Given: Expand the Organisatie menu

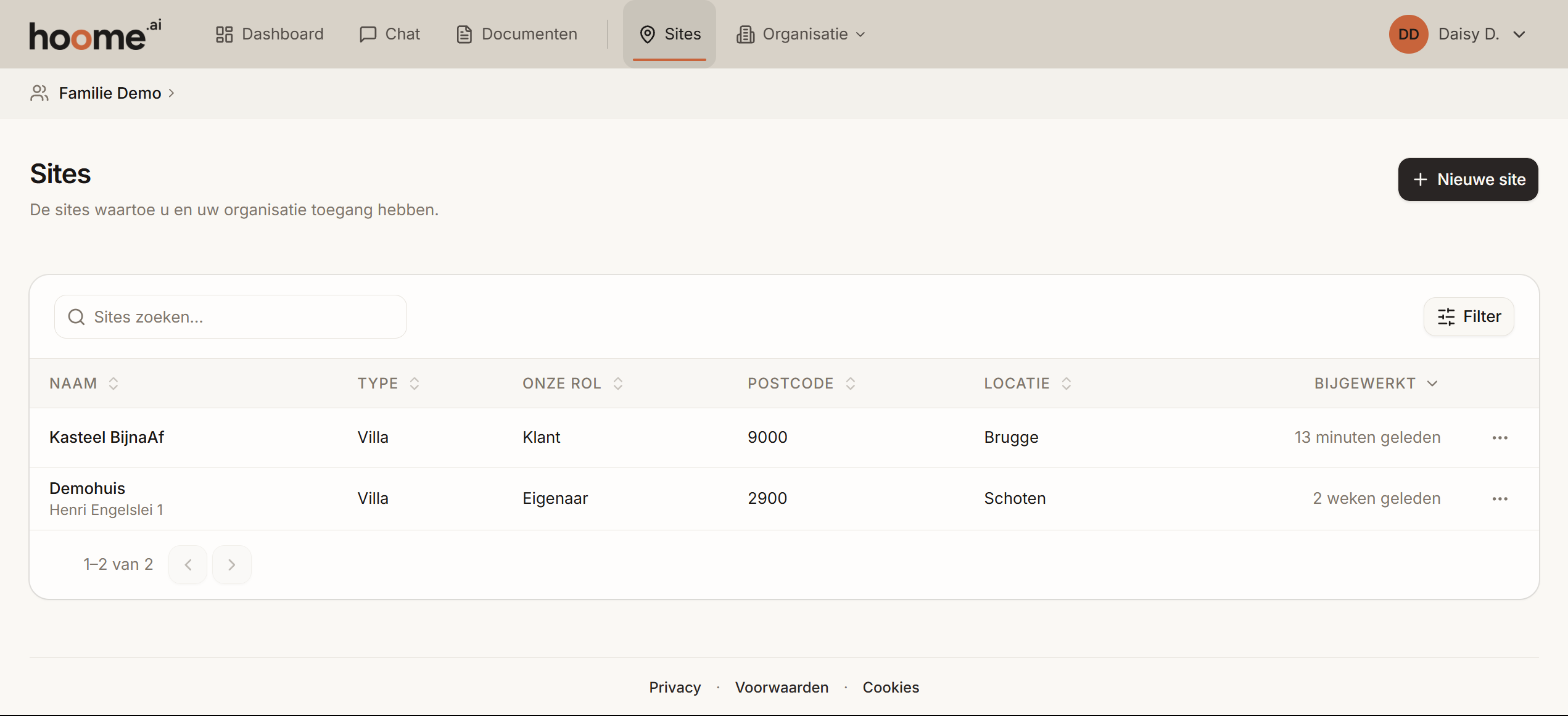Looking at the screenshot, I should 801,34.
